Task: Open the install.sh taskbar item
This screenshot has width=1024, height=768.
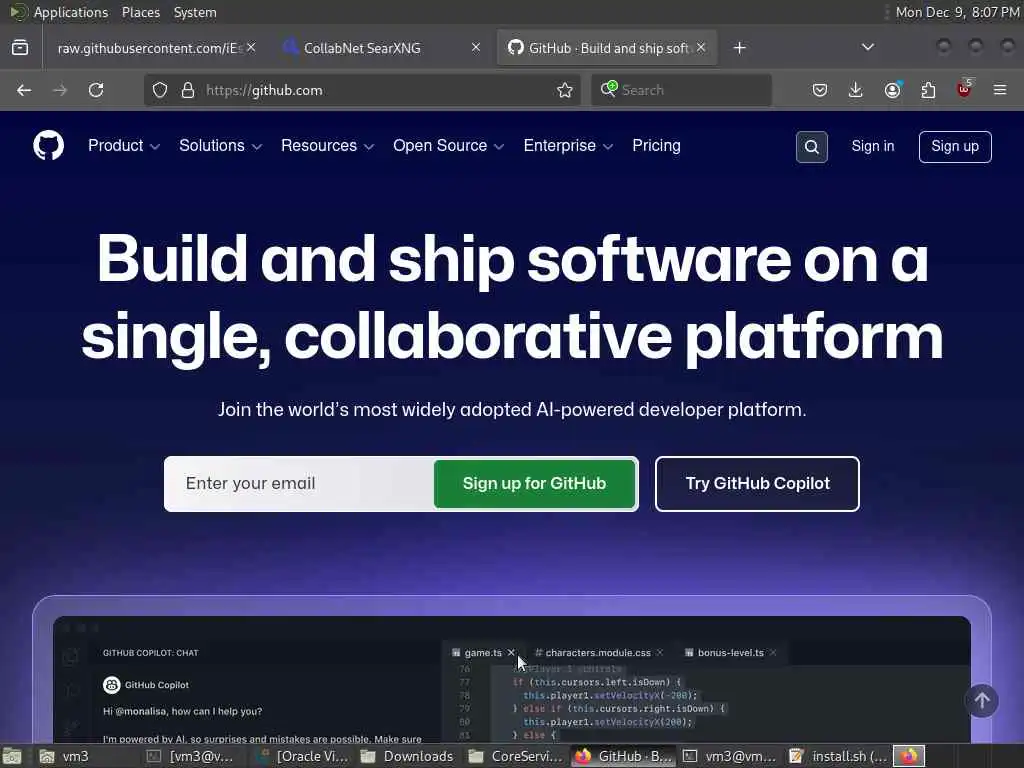Action: click(839, 756)
